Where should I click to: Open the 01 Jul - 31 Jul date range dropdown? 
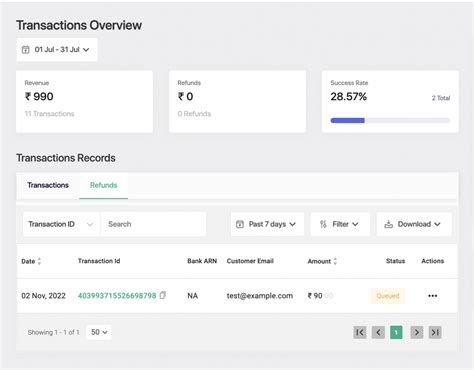tap(57, 50)
